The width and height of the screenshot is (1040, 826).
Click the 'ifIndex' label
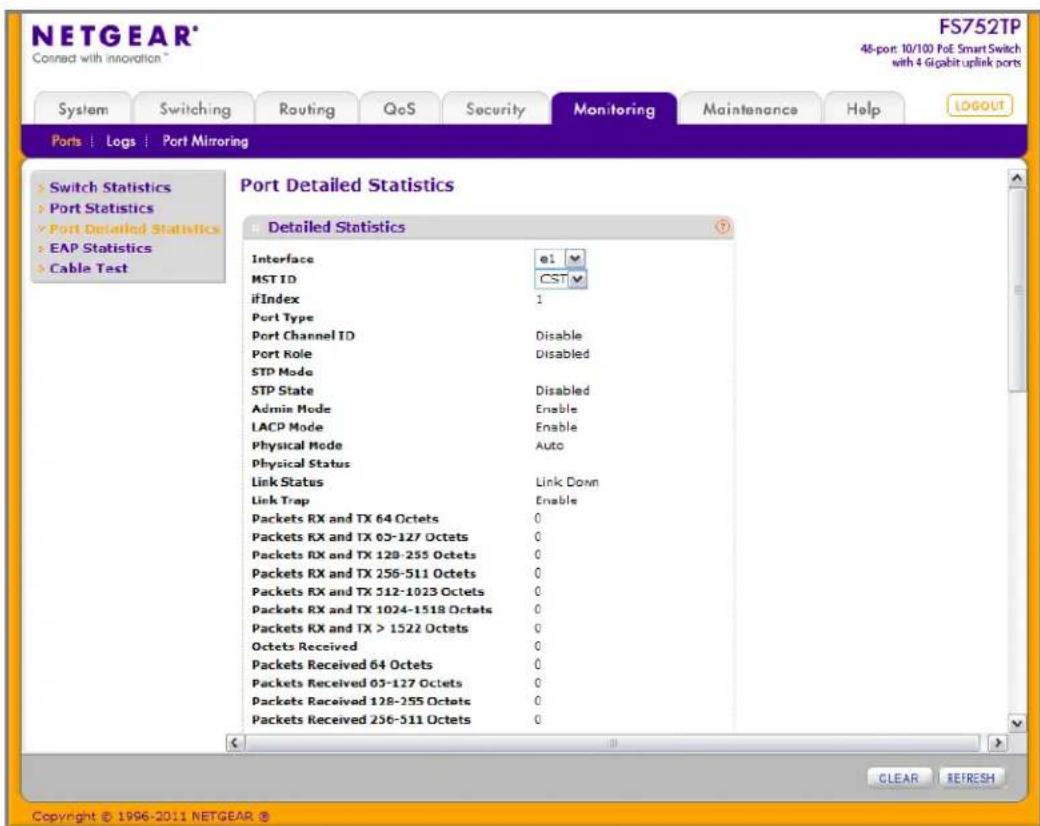pos(275,299)
